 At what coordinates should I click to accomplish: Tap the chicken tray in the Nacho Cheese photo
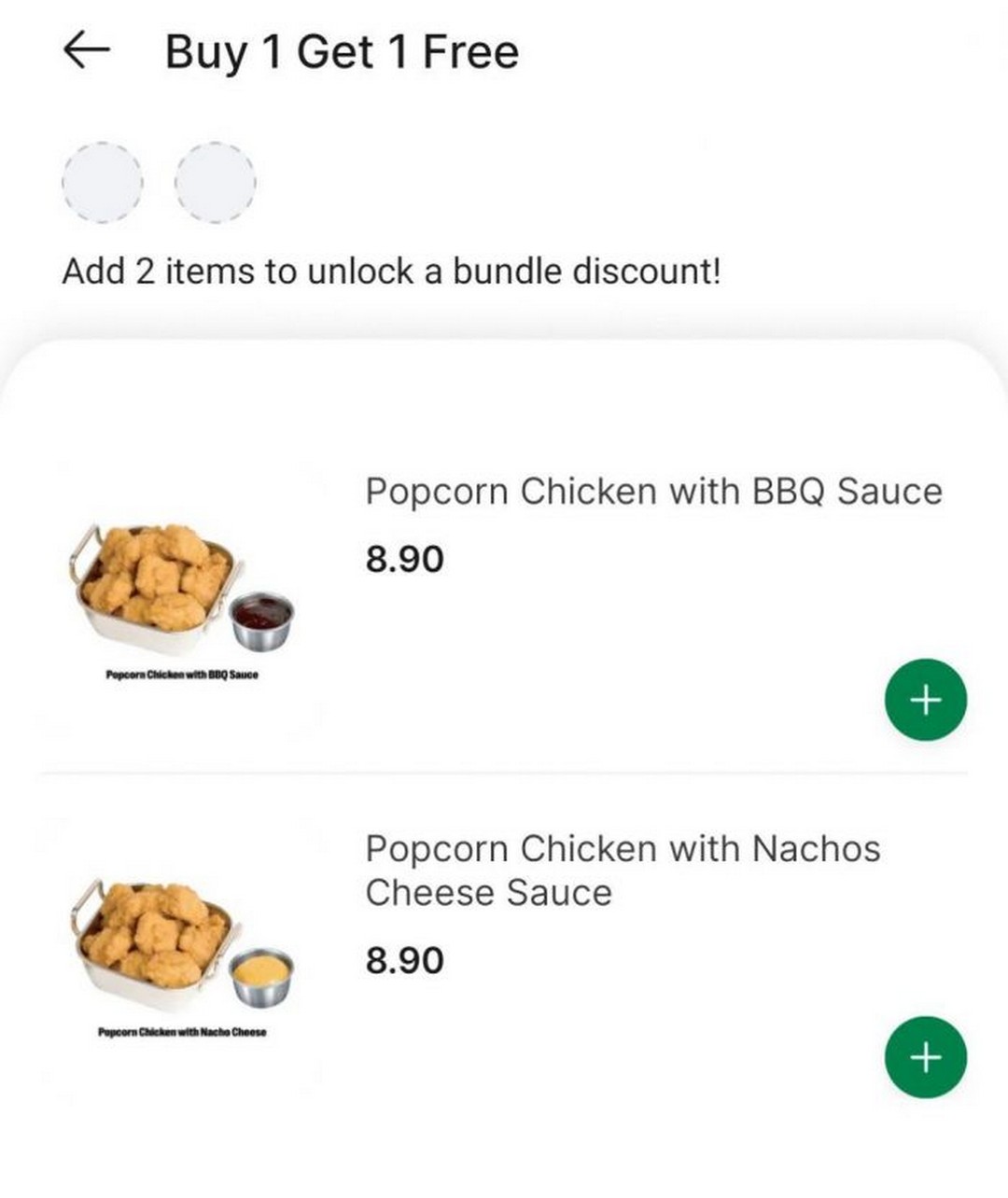[152, 942]
